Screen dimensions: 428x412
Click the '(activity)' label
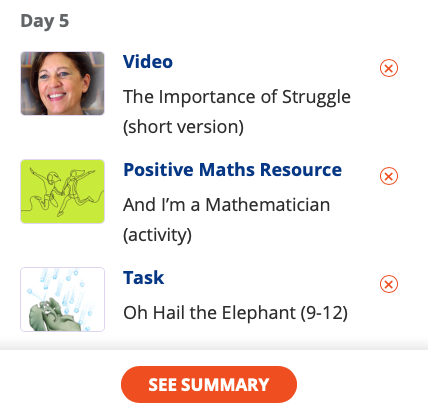(x=157, y=235)
